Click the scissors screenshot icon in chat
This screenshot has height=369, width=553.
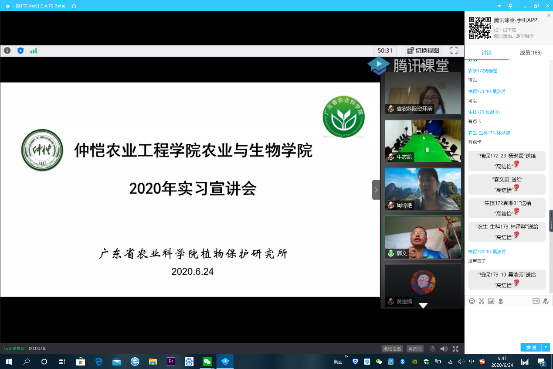coord(481,301)
